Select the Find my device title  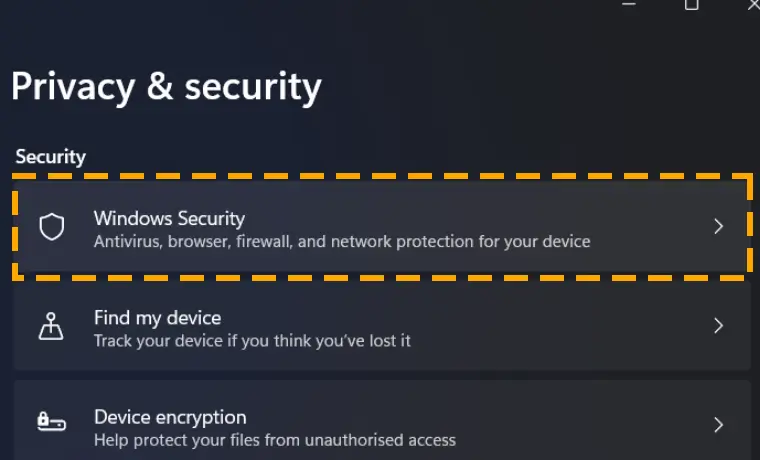coord(158,318)
